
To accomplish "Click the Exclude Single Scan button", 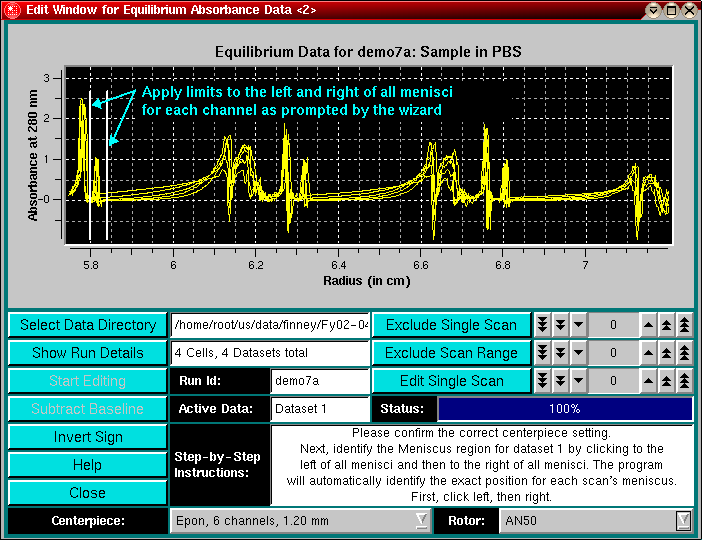I will click(x=451, y=325).
